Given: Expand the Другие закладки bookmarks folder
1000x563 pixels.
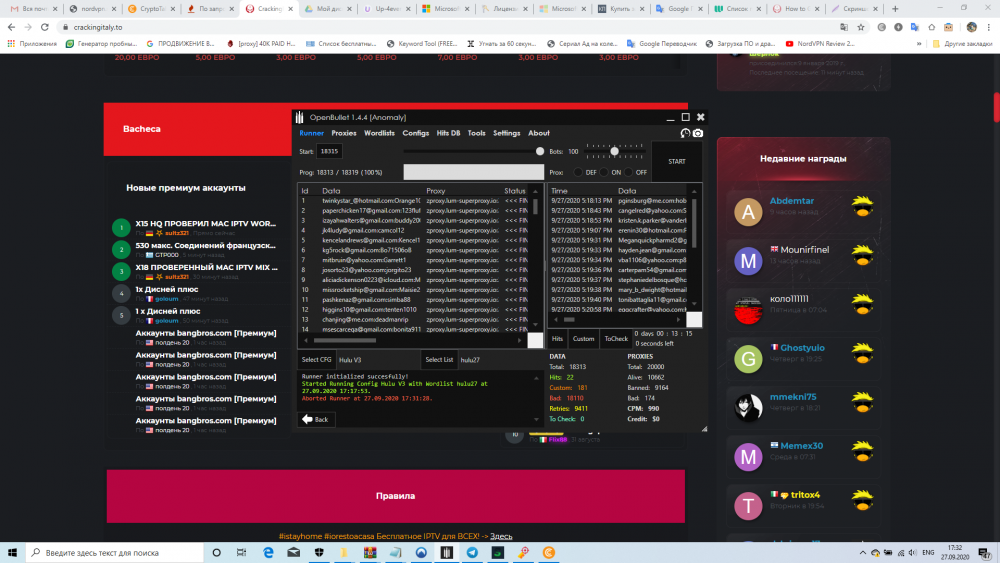Looking at the screenshot, I should coord(962,44).
